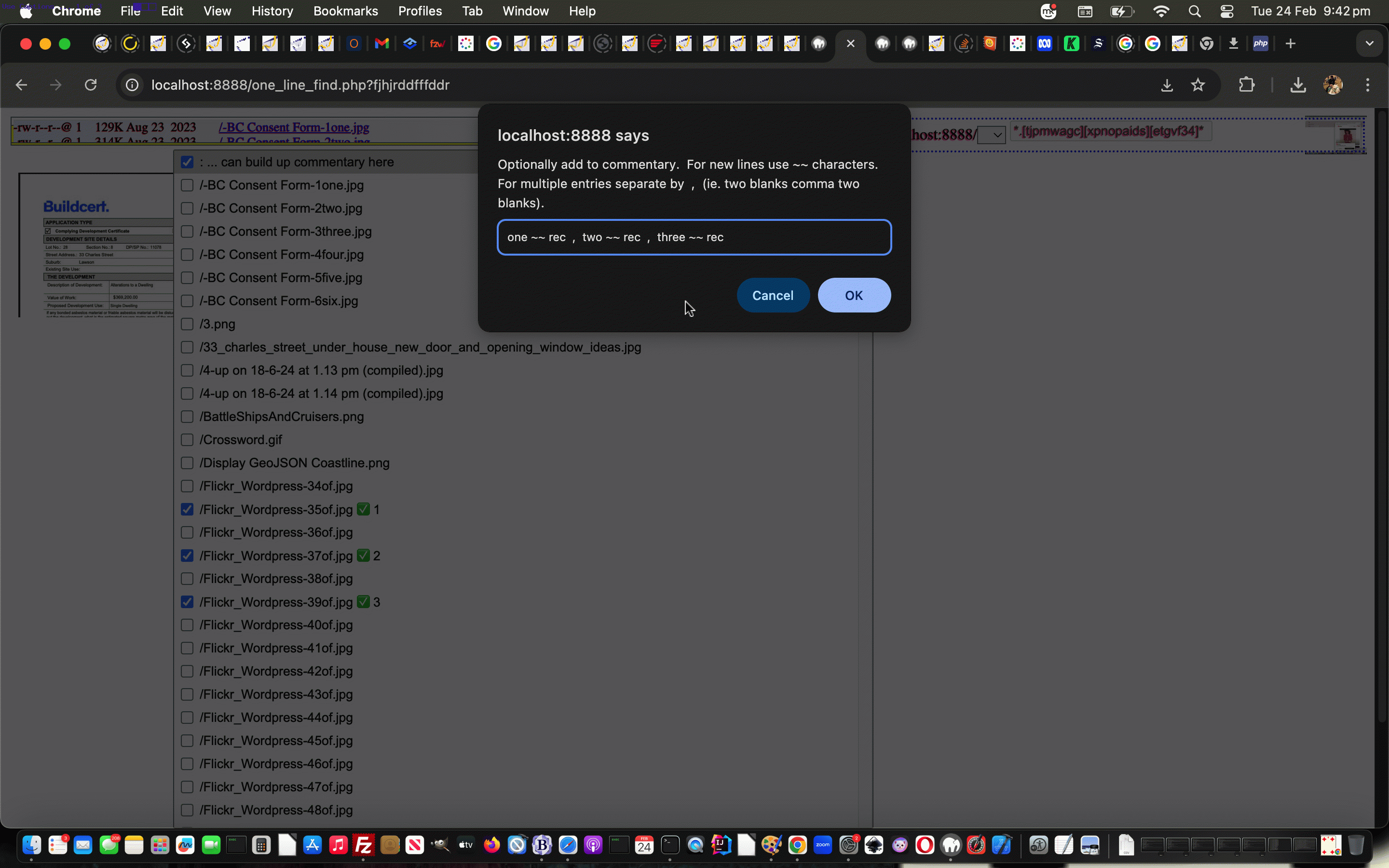Bookmark this page with star icon
Viewport: 1389px width, 868px height.
(x=1198, y=85)
